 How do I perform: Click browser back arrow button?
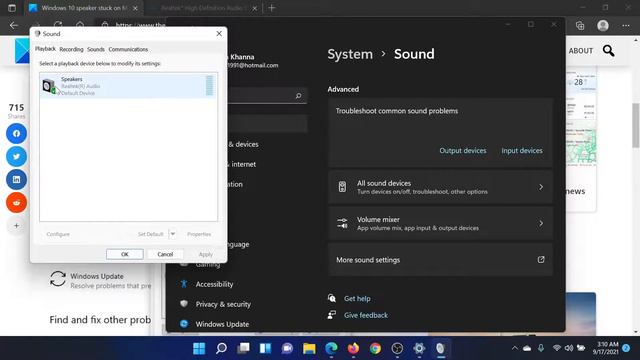[x=14, y=25]
